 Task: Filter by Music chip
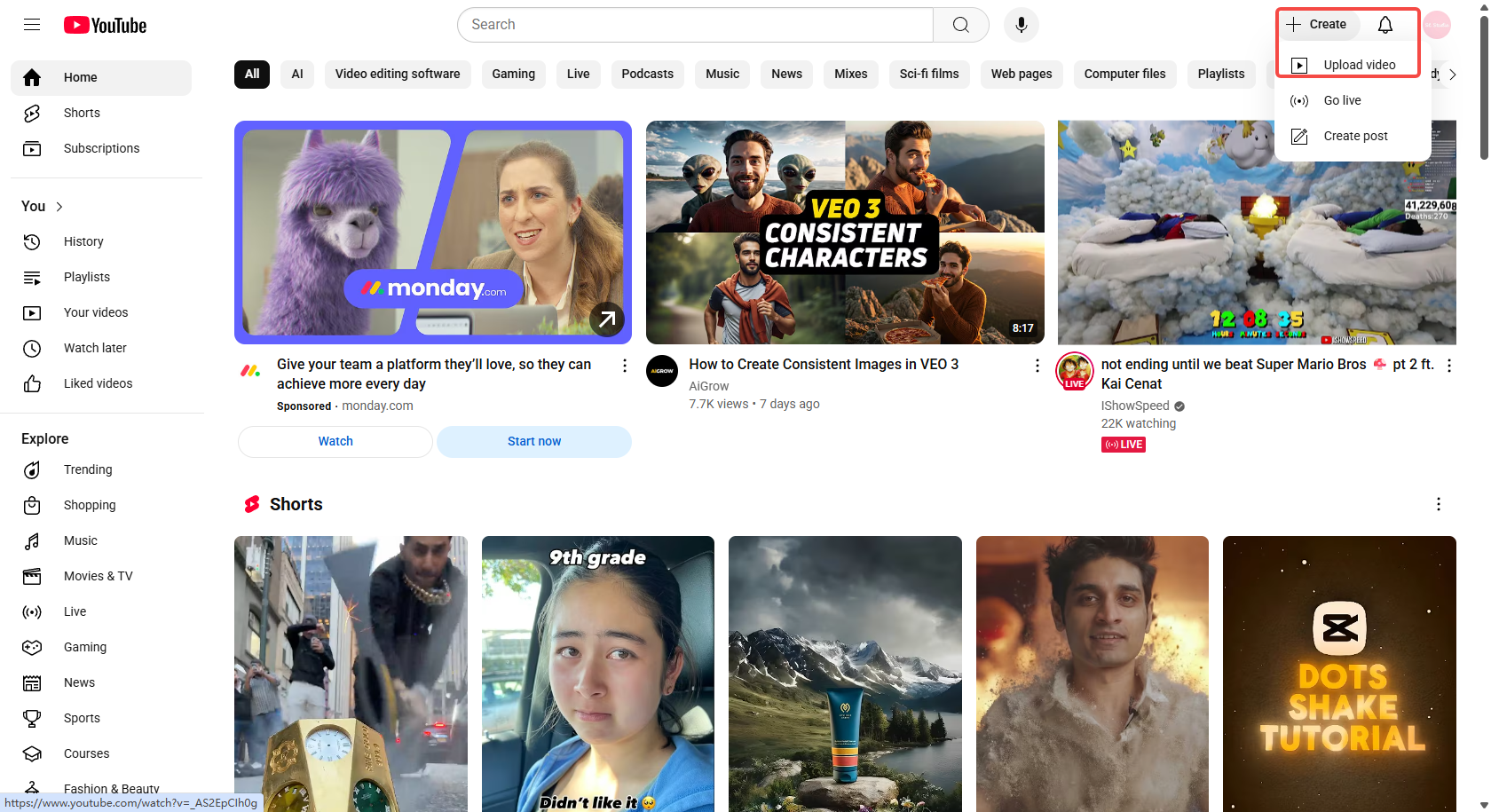pos(722,74)
